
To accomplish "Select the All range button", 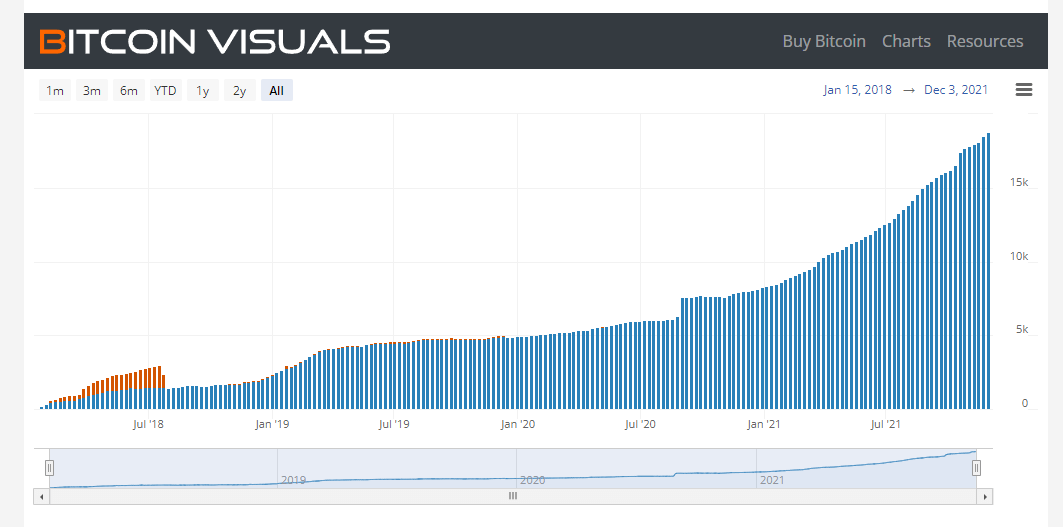I will coord(277,90).
